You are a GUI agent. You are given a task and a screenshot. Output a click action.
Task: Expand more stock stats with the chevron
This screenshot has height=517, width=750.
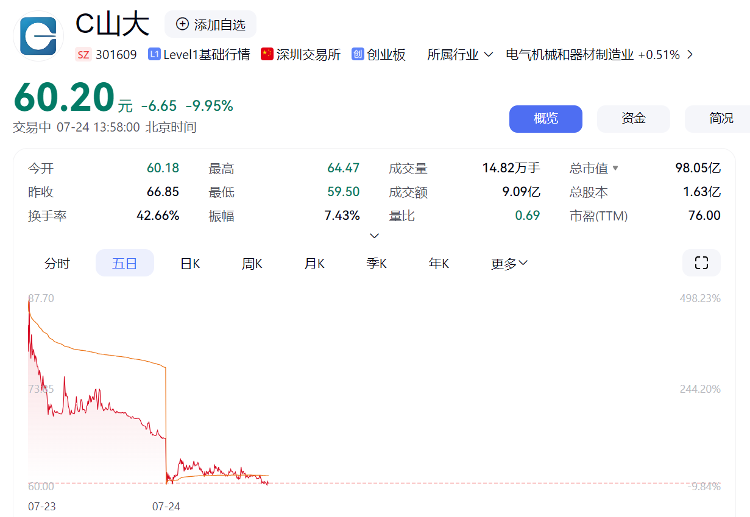pos(375,236)
